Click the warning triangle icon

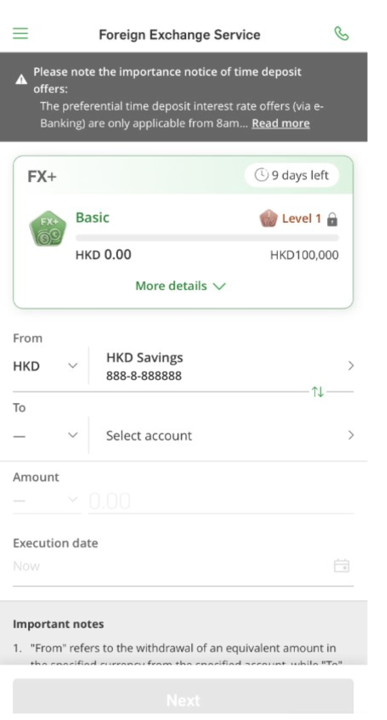21,80
